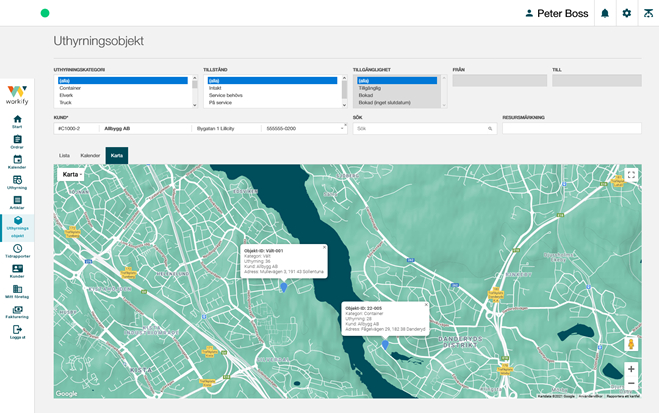Log out with the Logga ut icon

pos(17,331)
